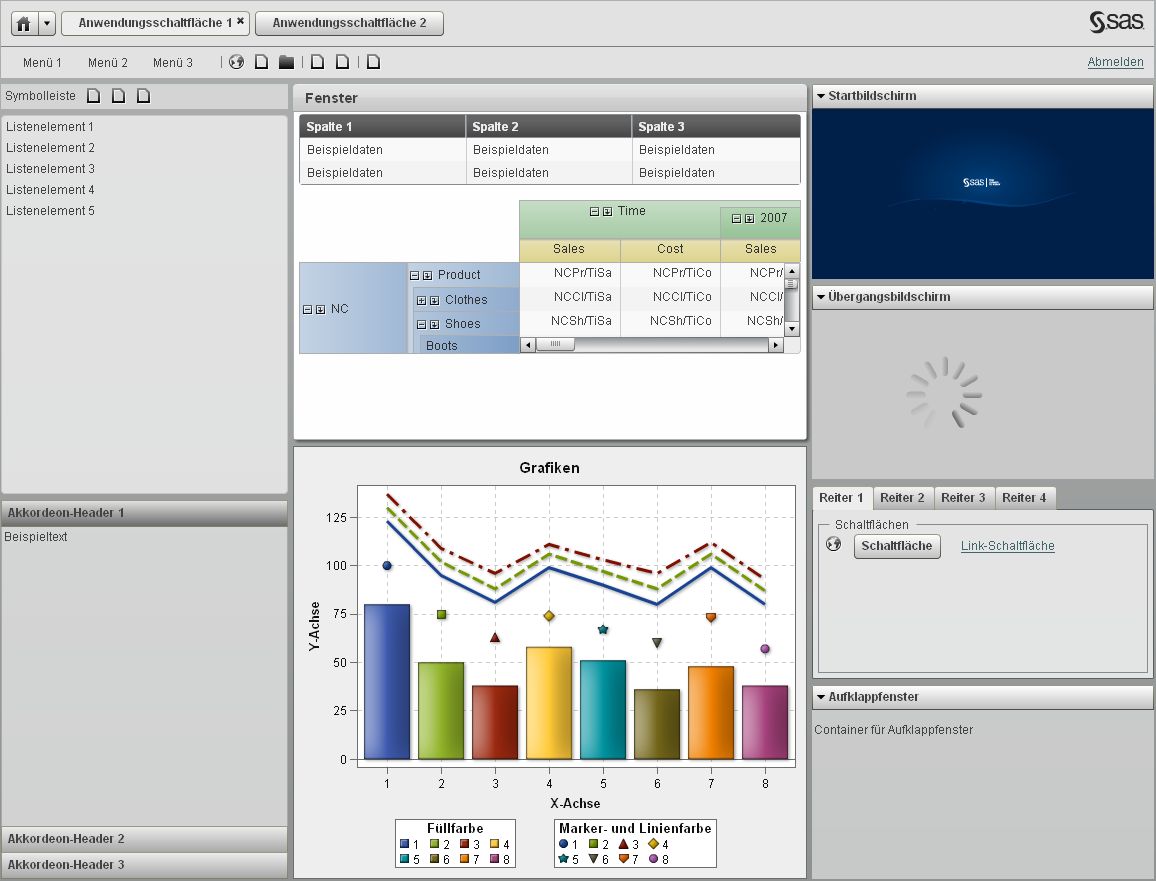Open Menü 1
Viewport: 1156px width, 881px height.
point(41,62)
